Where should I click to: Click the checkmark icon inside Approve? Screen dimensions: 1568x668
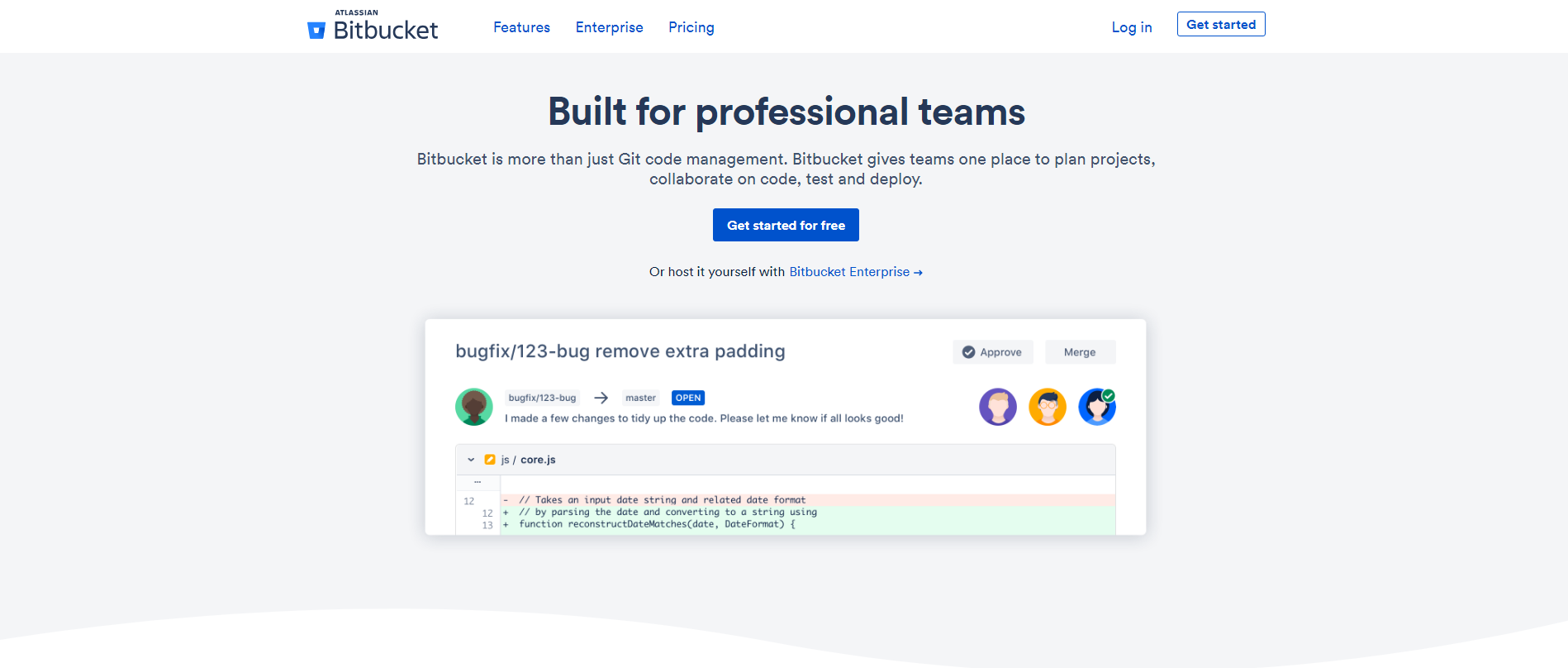(x=968, y=352)
